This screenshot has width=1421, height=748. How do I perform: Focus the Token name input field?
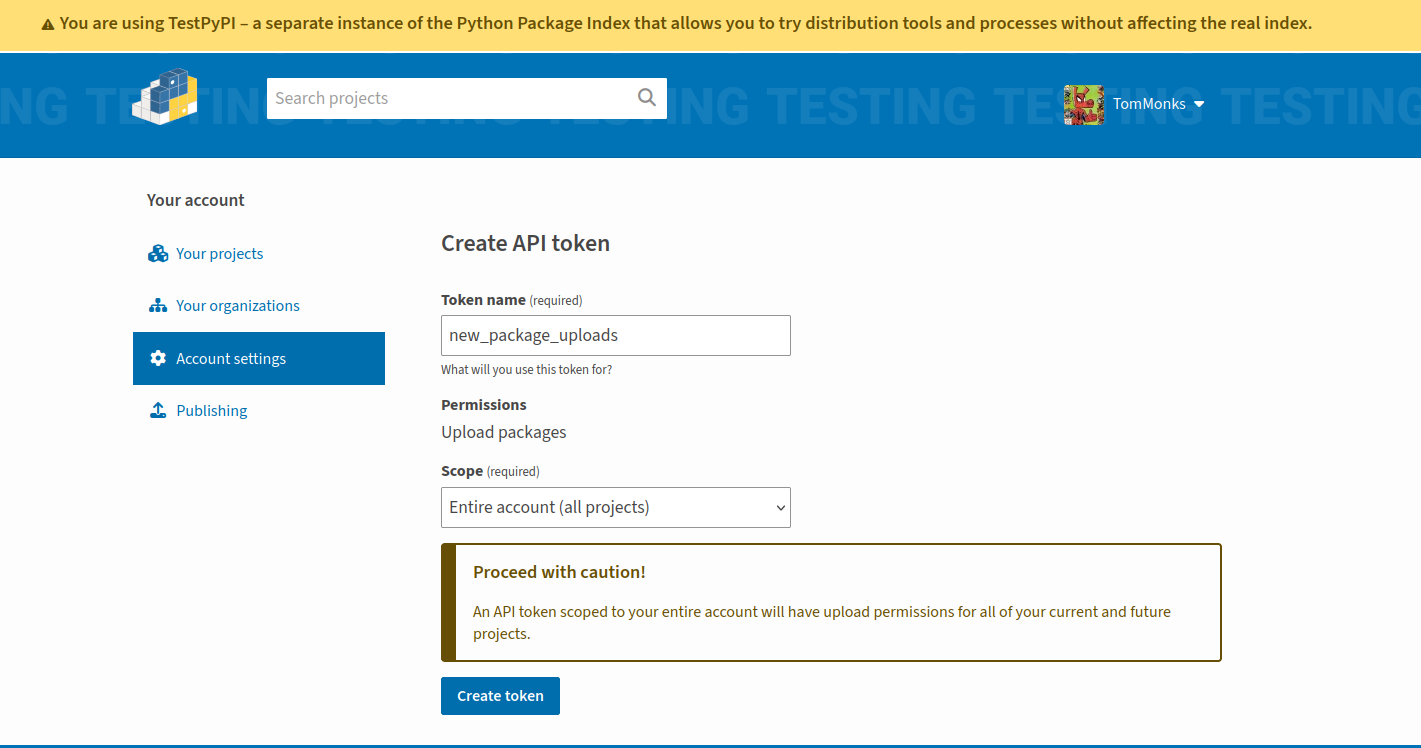click(x=615, y=336)
